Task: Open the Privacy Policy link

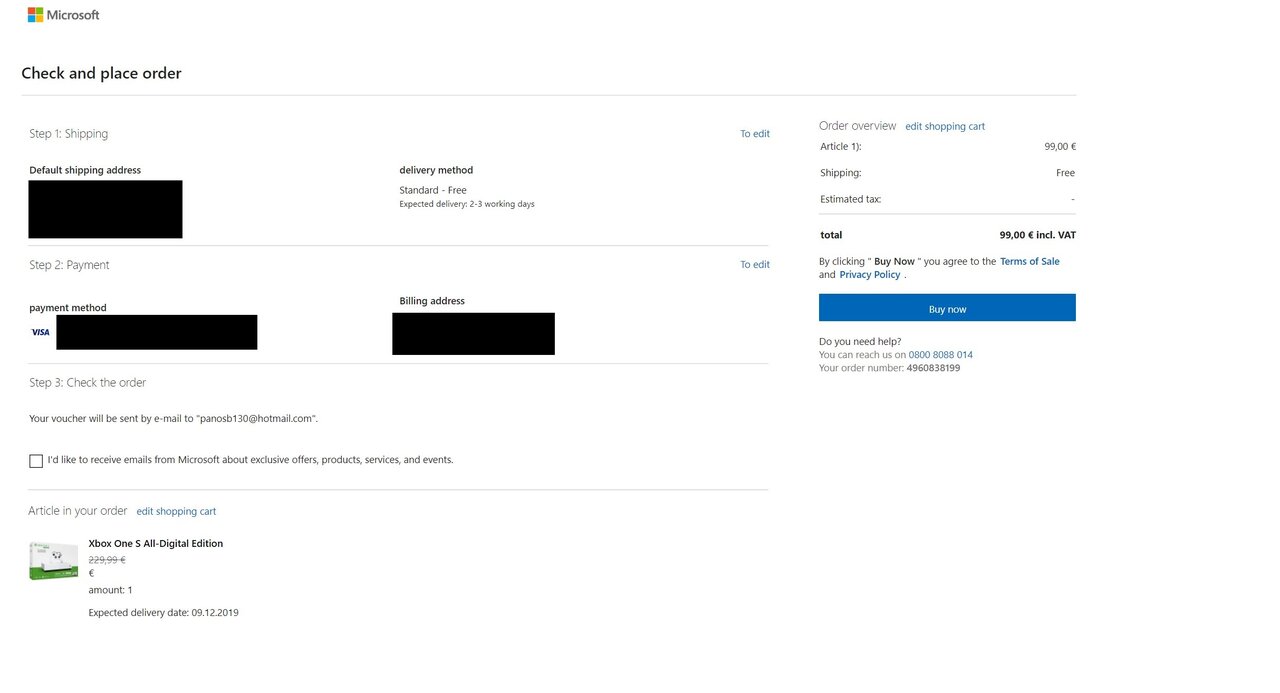Action: (870, 275)
